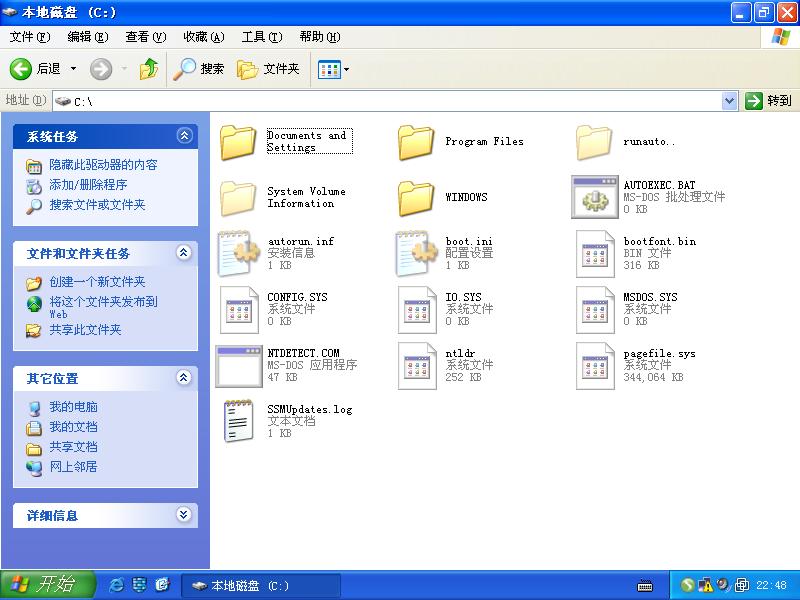
Task: Launch Internet Explorer from Quick Launch
Action: [x=116, y=585]
